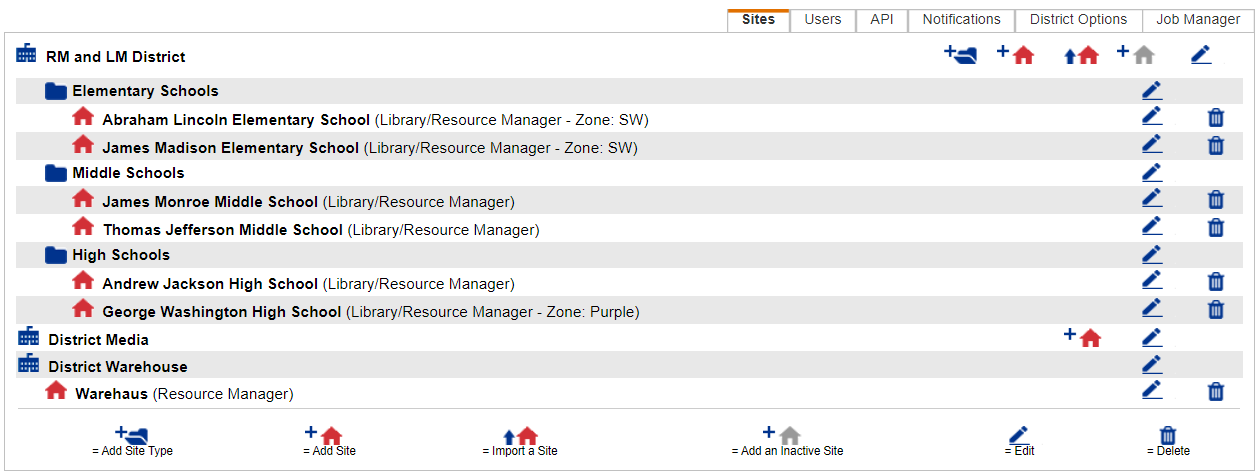Click Add an Inactive Site gray house icon

(1136, 55)
